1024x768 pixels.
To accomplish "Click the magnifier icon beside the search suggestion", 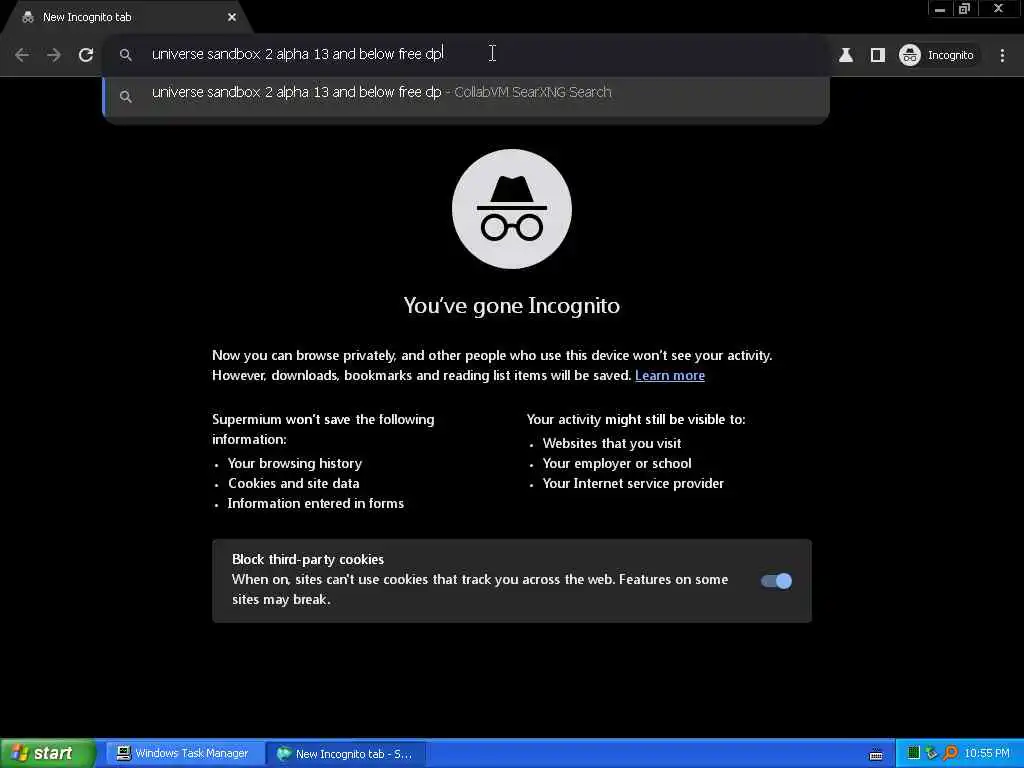I will tap(125, 96).
